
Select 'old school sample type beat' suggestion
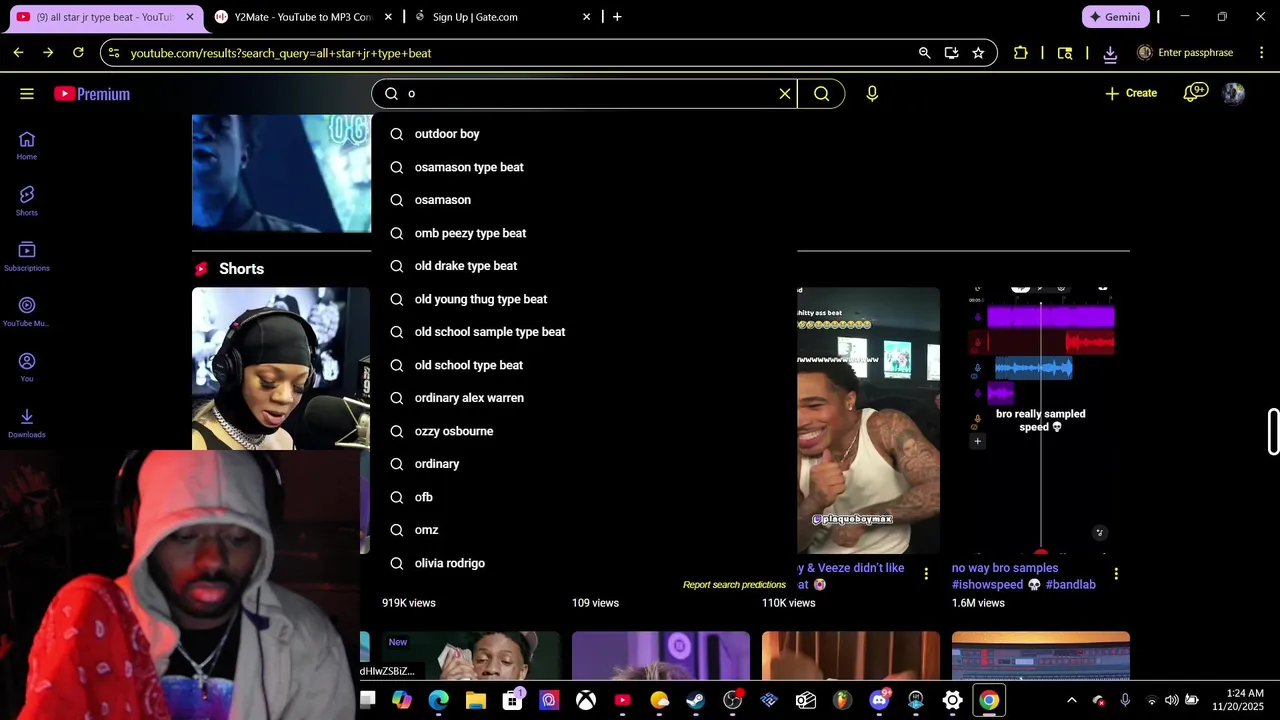click(584, 332)
